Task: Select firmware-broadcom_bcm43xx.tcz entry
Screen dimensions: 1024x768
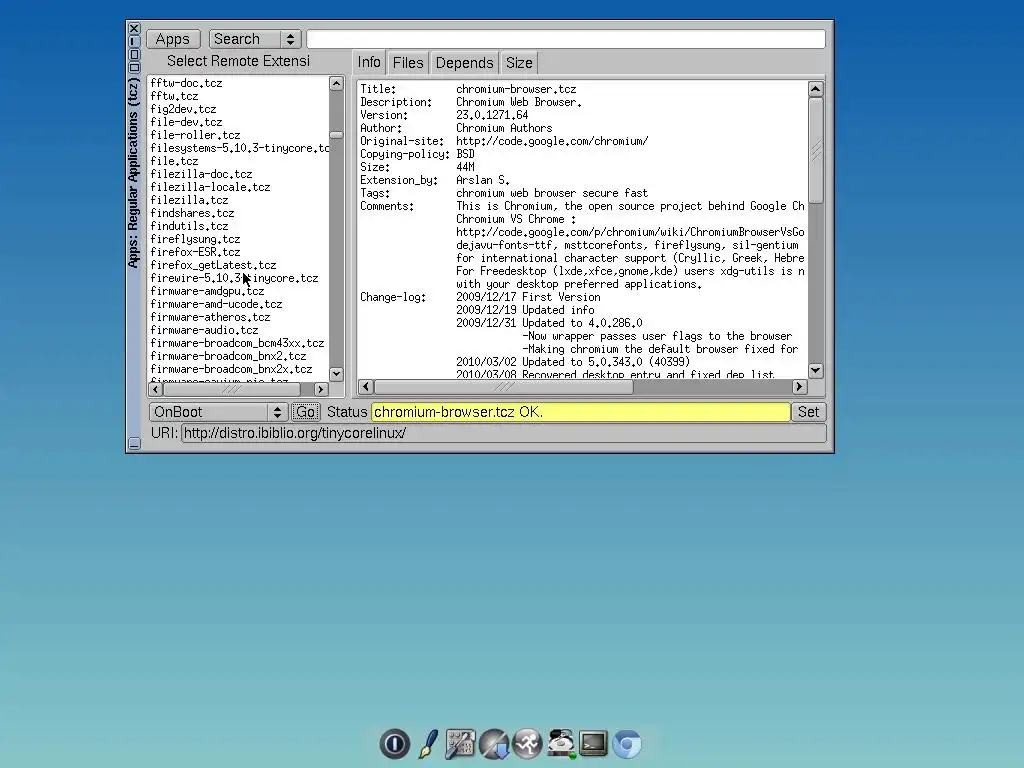Action: pos(237,344)
